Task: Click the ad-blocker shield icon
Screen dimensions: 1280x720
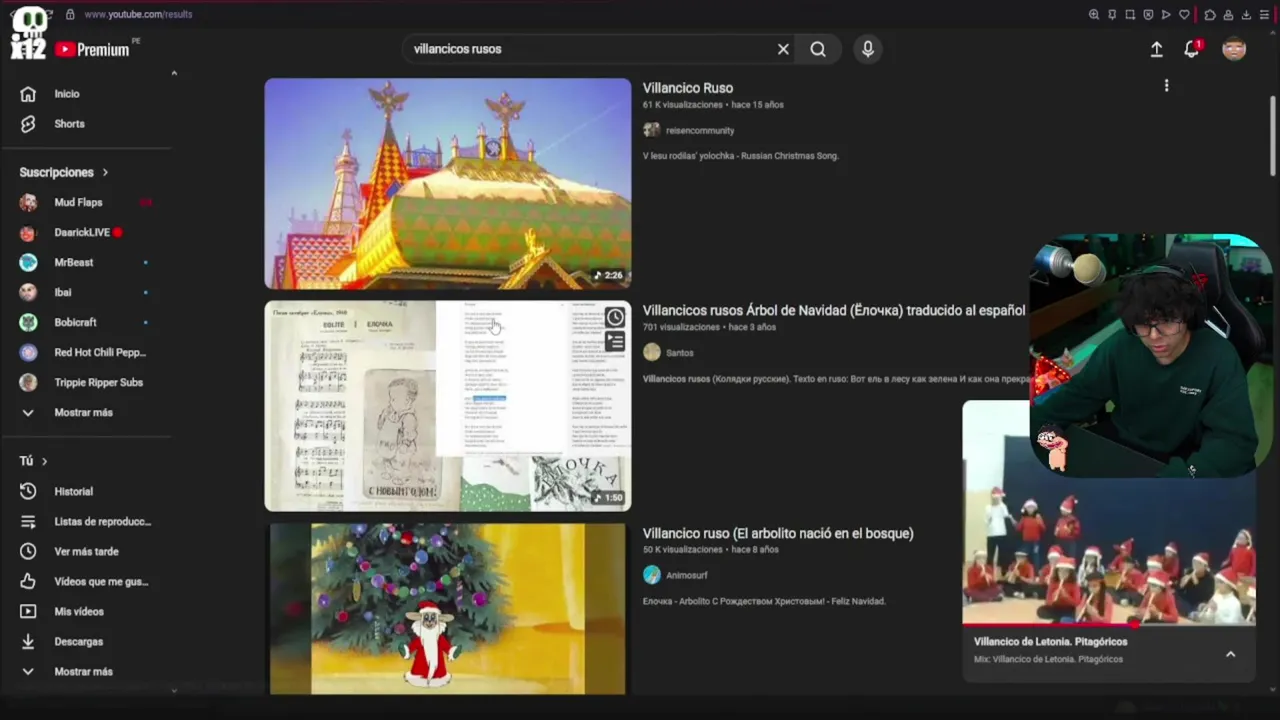Action: pyautogui.click(x=1148, y=15)
